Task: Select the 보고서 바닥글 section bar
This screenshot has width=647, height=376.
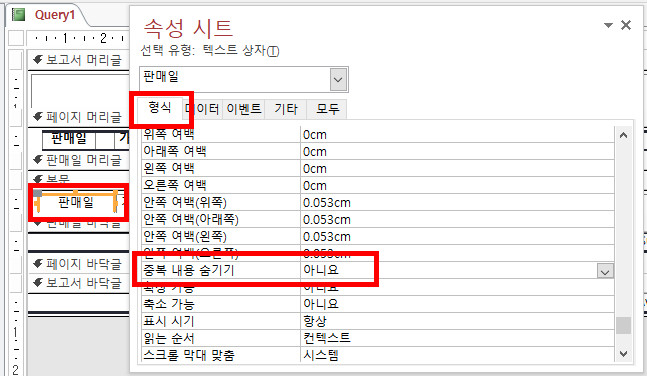Action: (78, 283)
